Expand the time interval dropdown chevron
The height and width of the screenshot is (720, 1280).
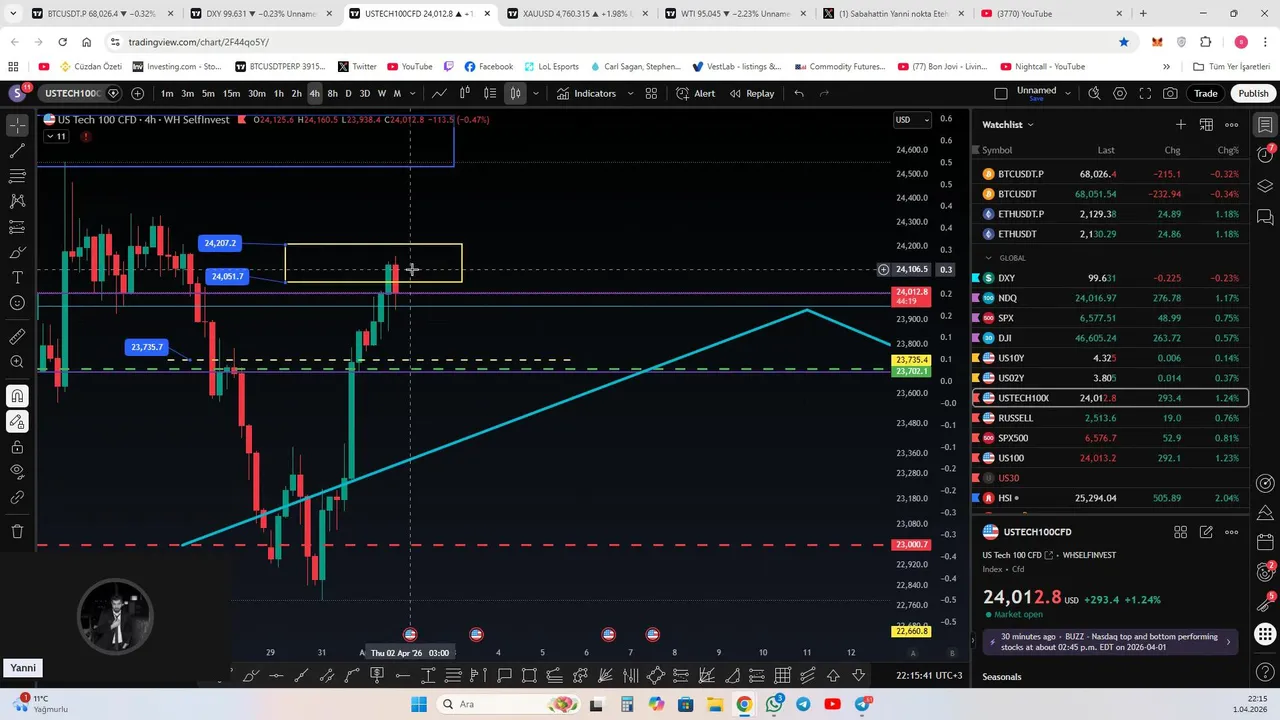click(x=414, y=93)
